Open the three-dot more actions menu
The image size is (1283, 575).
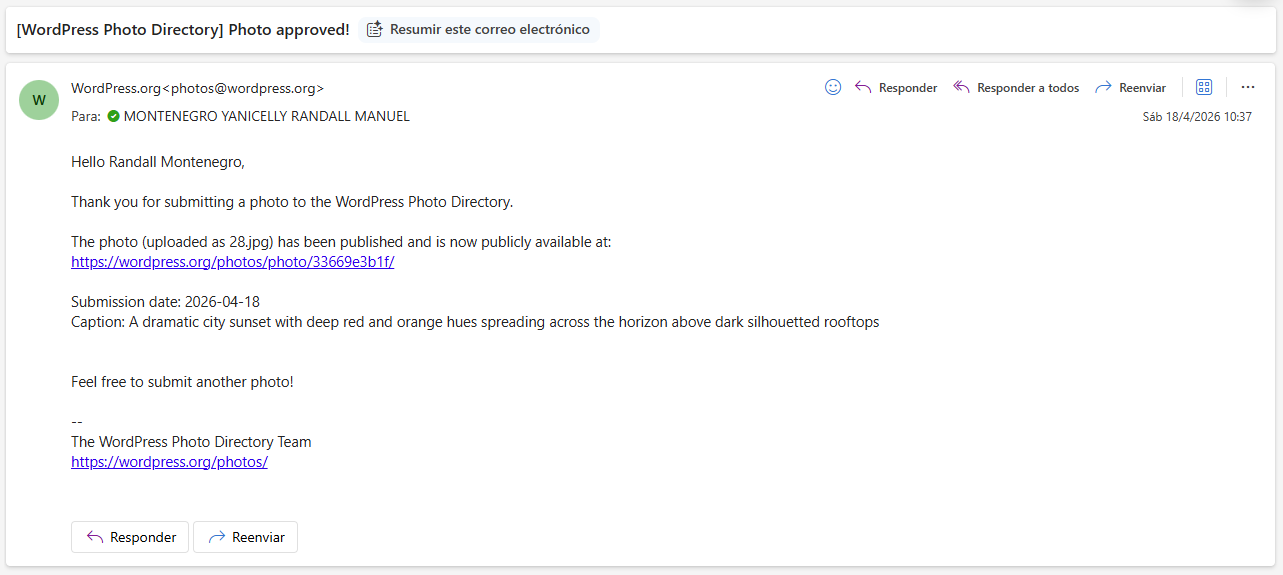pyautogui.click(x=1247, y=87)
